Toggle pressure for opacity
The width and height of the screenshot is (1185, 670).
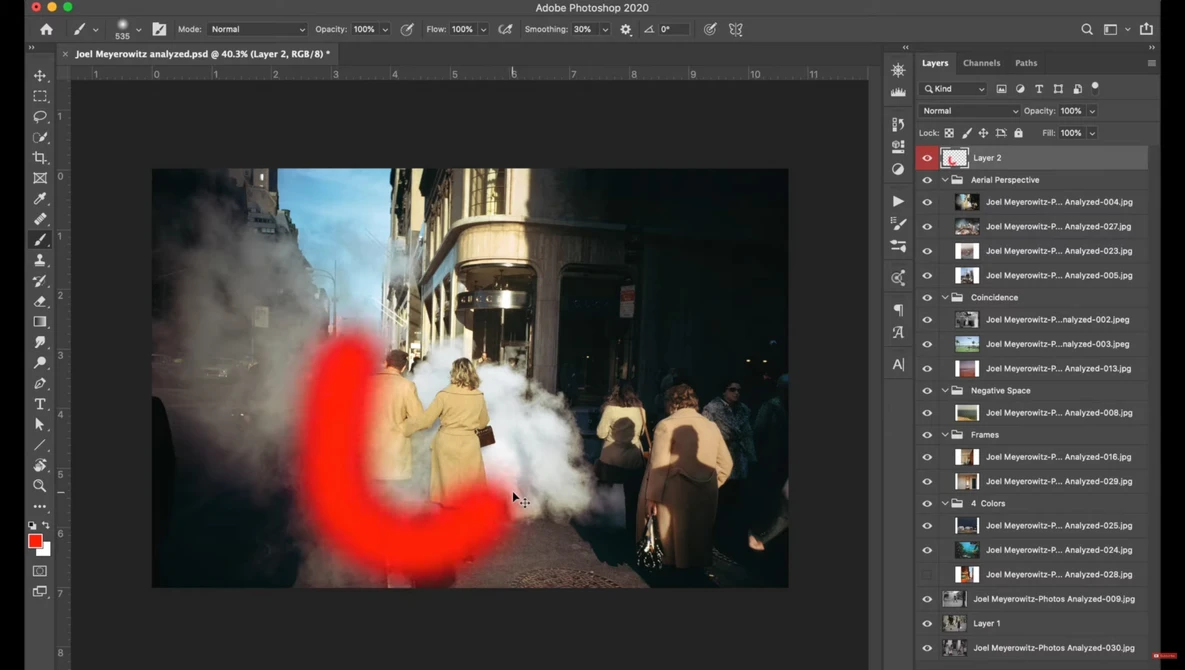407,29
